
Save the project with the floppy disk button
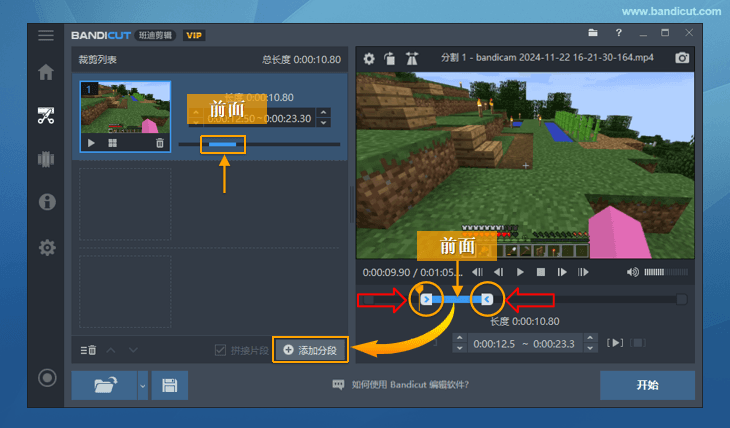(169, 385)
